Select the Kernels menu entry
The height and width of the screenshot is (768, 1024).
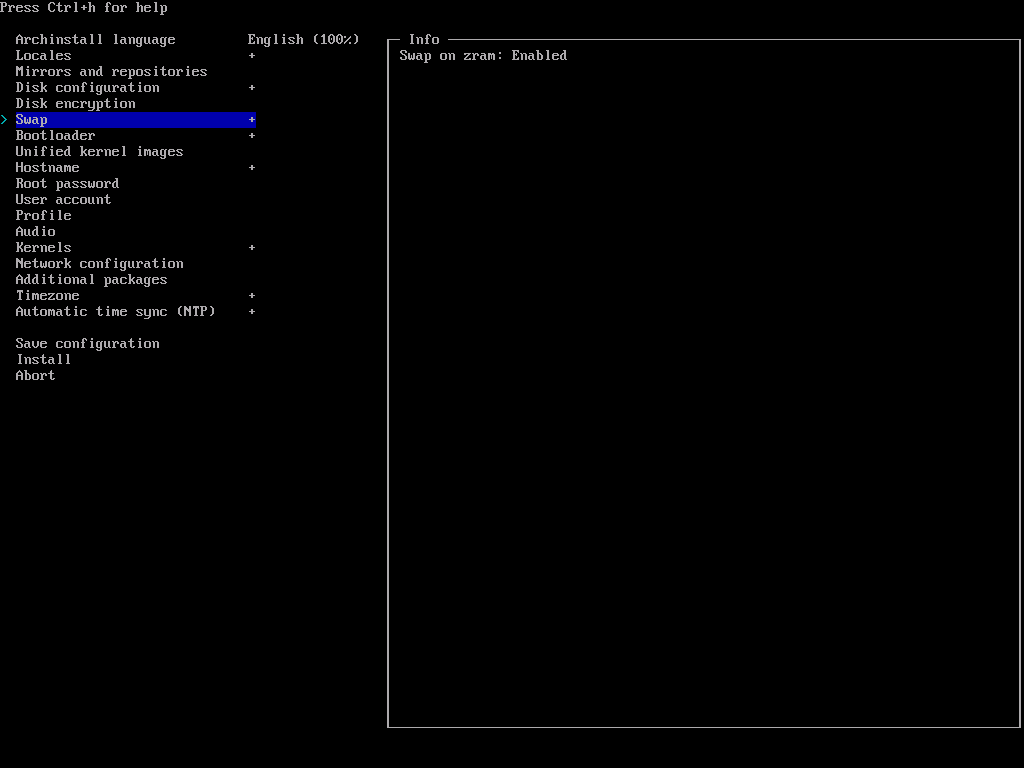43,248
